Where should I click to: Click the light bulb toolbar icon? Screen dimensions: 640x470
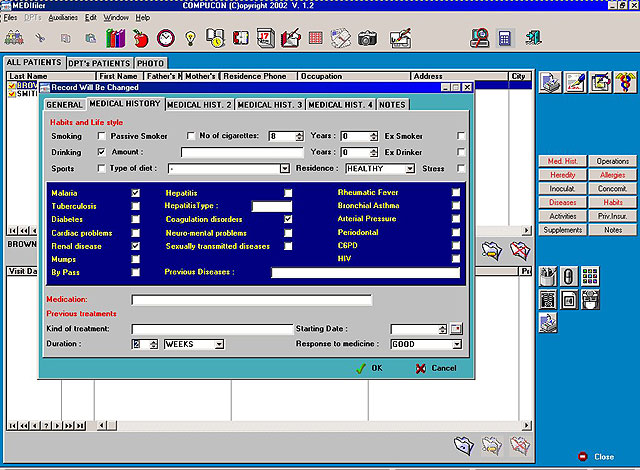click(x=190, y=39)
